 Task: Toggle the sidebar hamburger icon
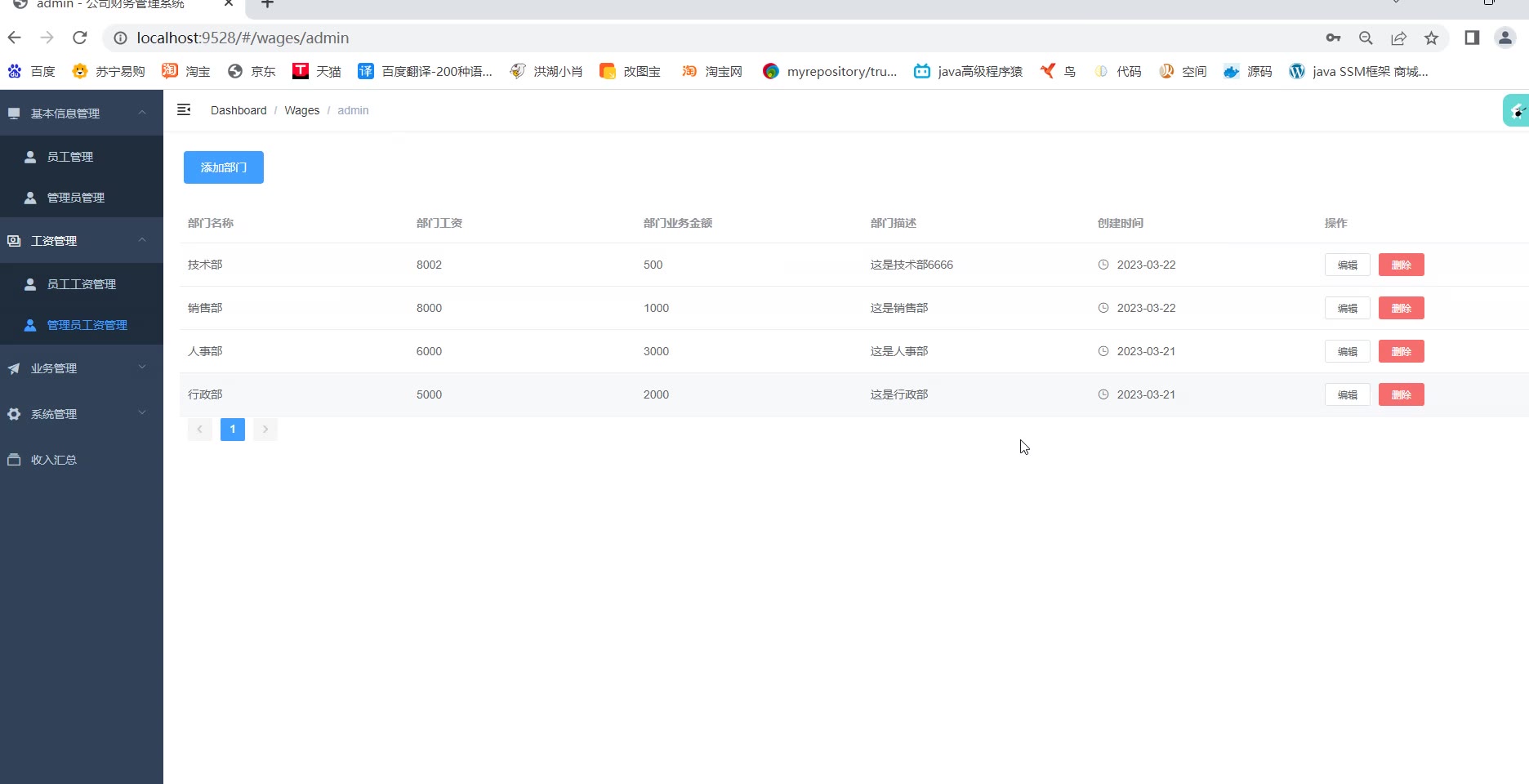pyautogui.click(x=184, y=109)
